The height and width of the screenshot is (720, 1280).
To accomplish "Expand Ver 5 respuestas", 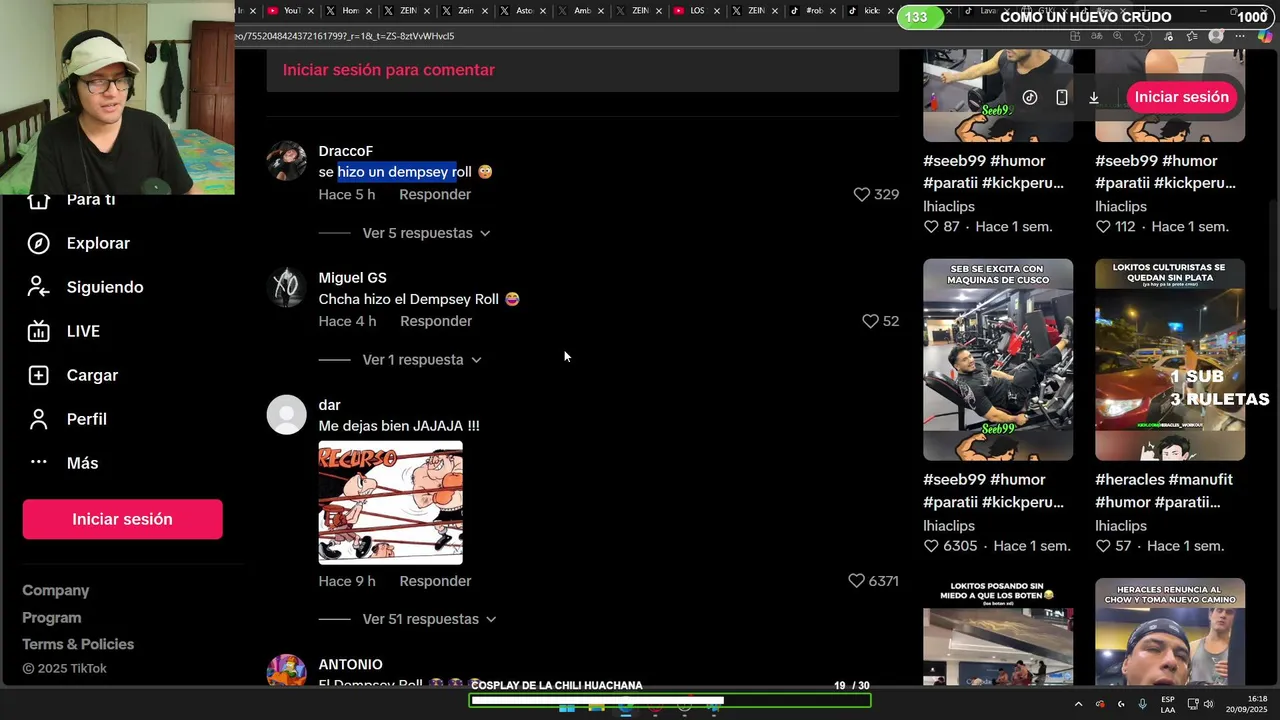I will point(426,233).
